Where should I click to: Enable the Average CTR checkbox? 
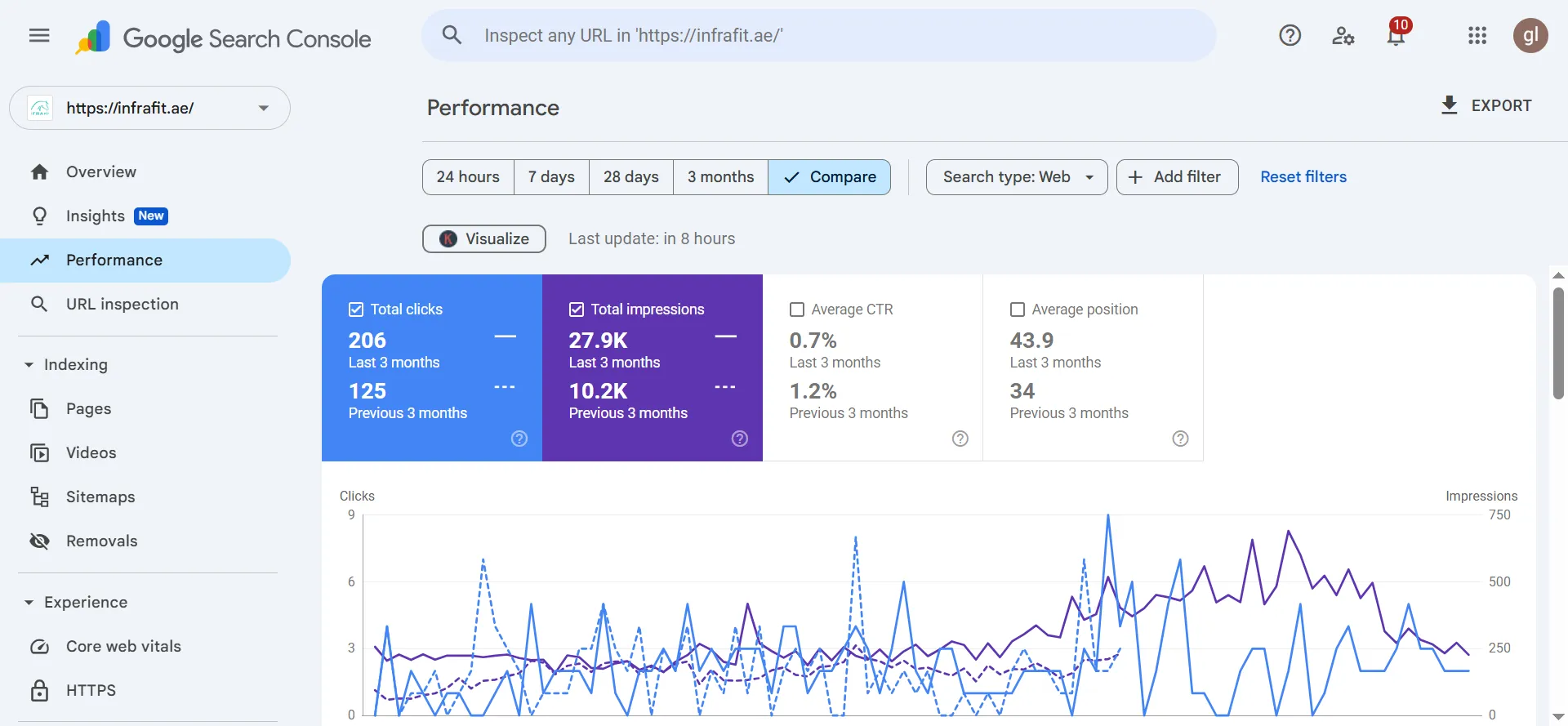click(797, 310)
